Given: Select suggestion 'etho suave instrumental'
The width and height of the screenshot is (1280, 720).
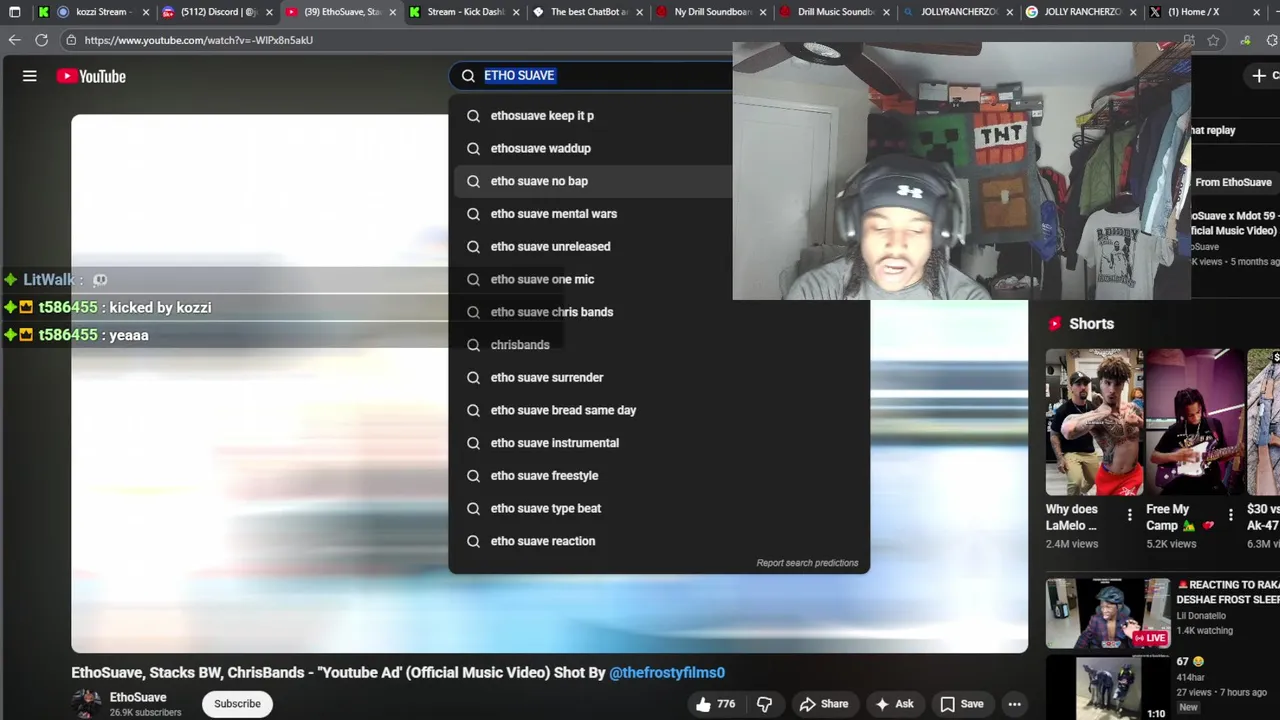Looking at the screenshot, I should point(659,443).
